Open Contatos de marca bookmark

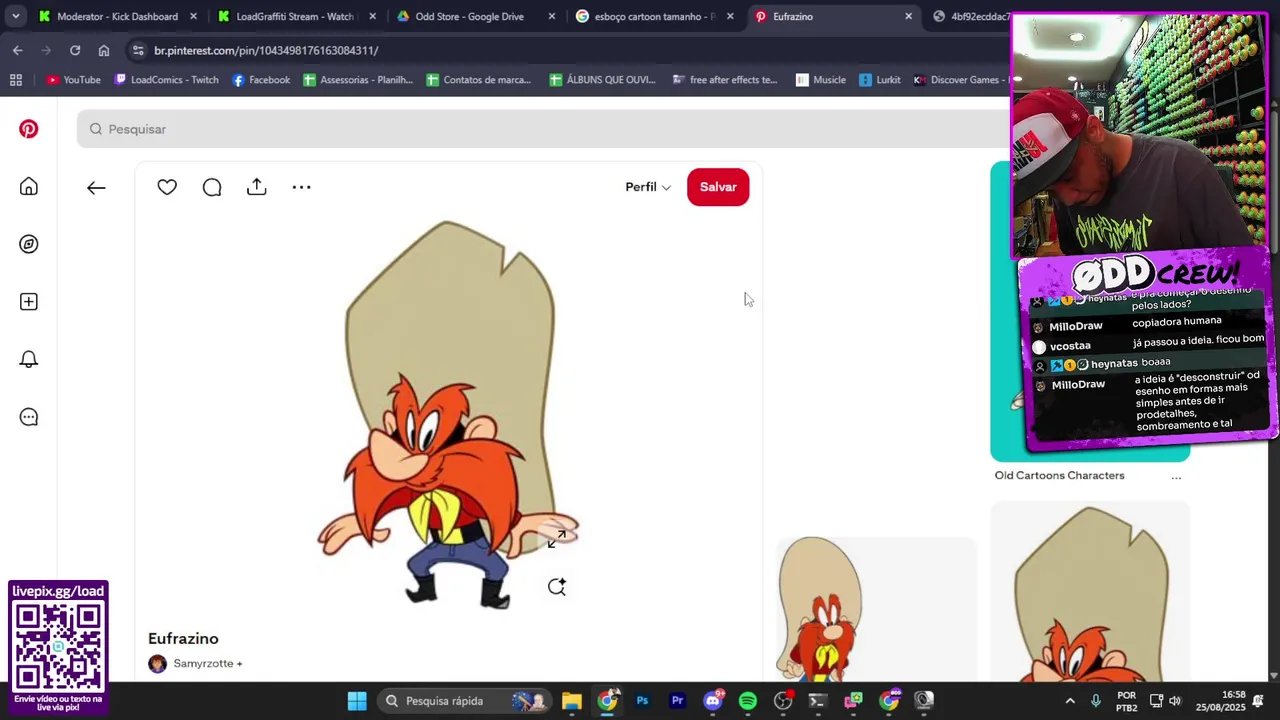tap(479, 80)
